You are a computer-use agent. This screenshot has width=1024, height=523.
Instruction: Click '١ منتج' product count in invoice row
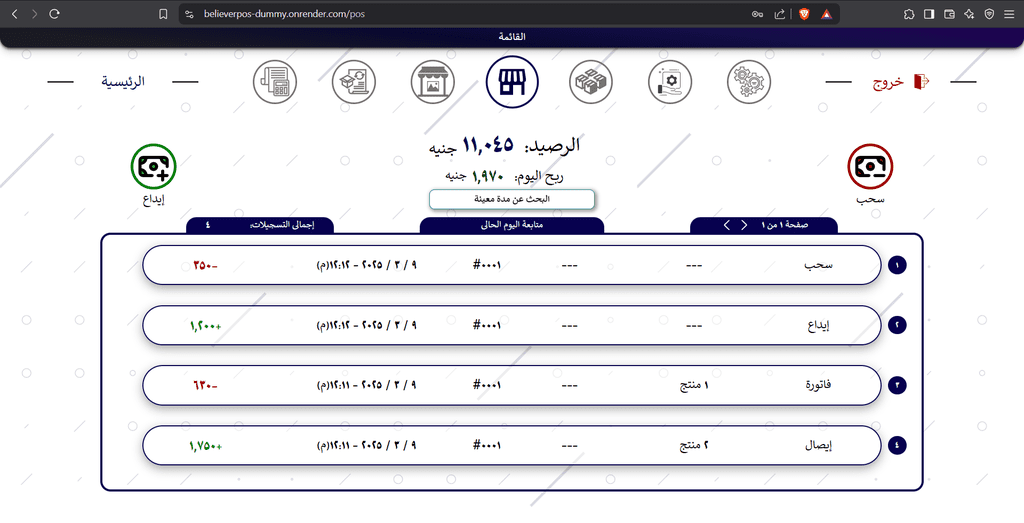pyautogui.click(x=694, y=385)
